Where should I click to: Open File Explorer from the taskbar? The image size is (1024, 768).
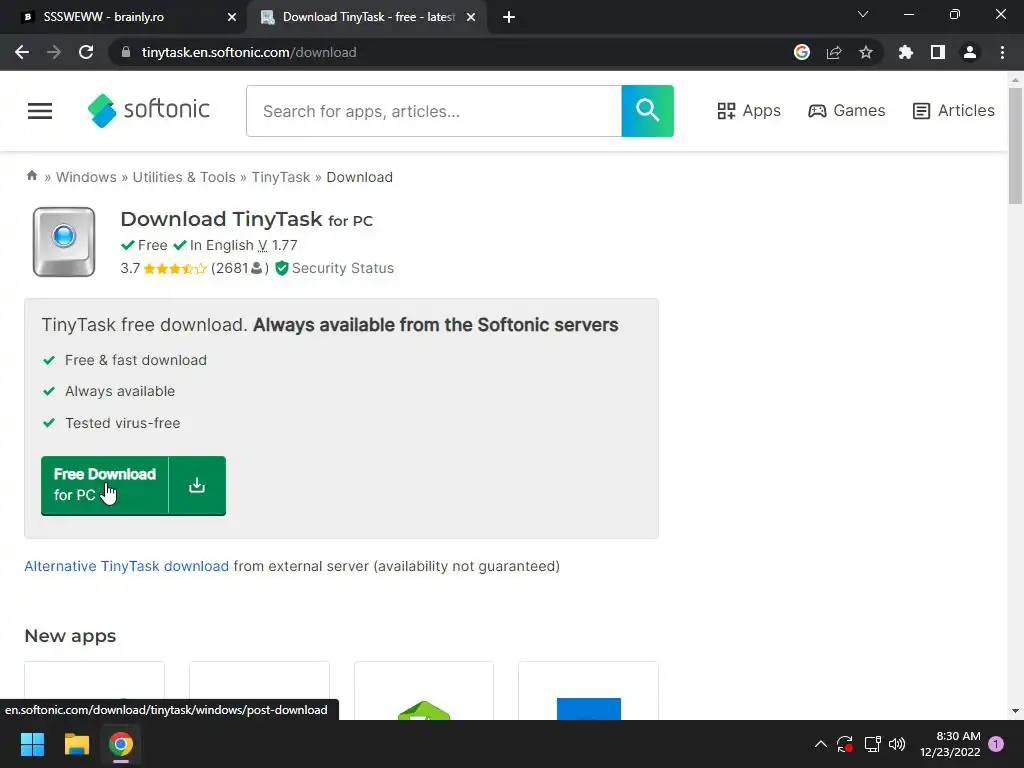tap(76, 744)
